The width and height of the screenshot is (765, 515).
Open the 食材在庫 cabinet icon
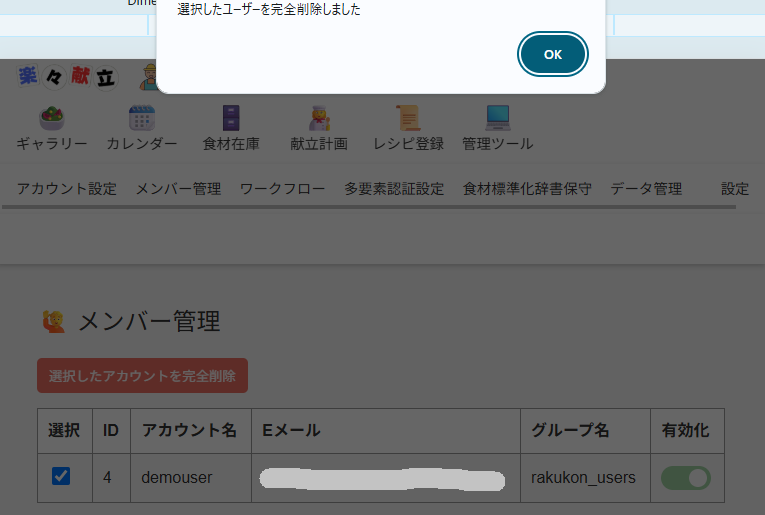tap(231, 118)
